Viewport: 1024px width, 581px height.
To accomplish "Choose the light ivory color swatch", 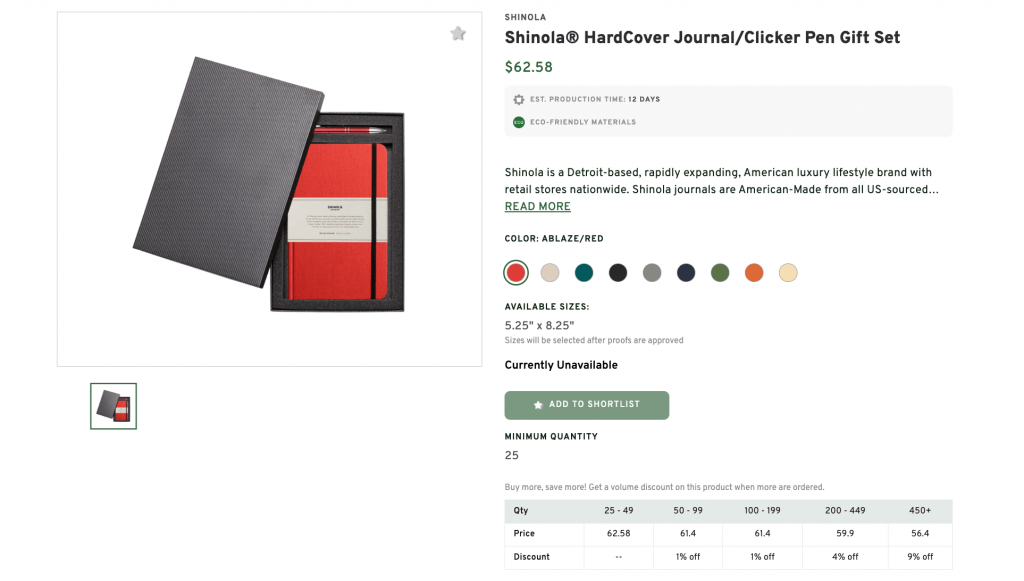I will pos(788,272).
